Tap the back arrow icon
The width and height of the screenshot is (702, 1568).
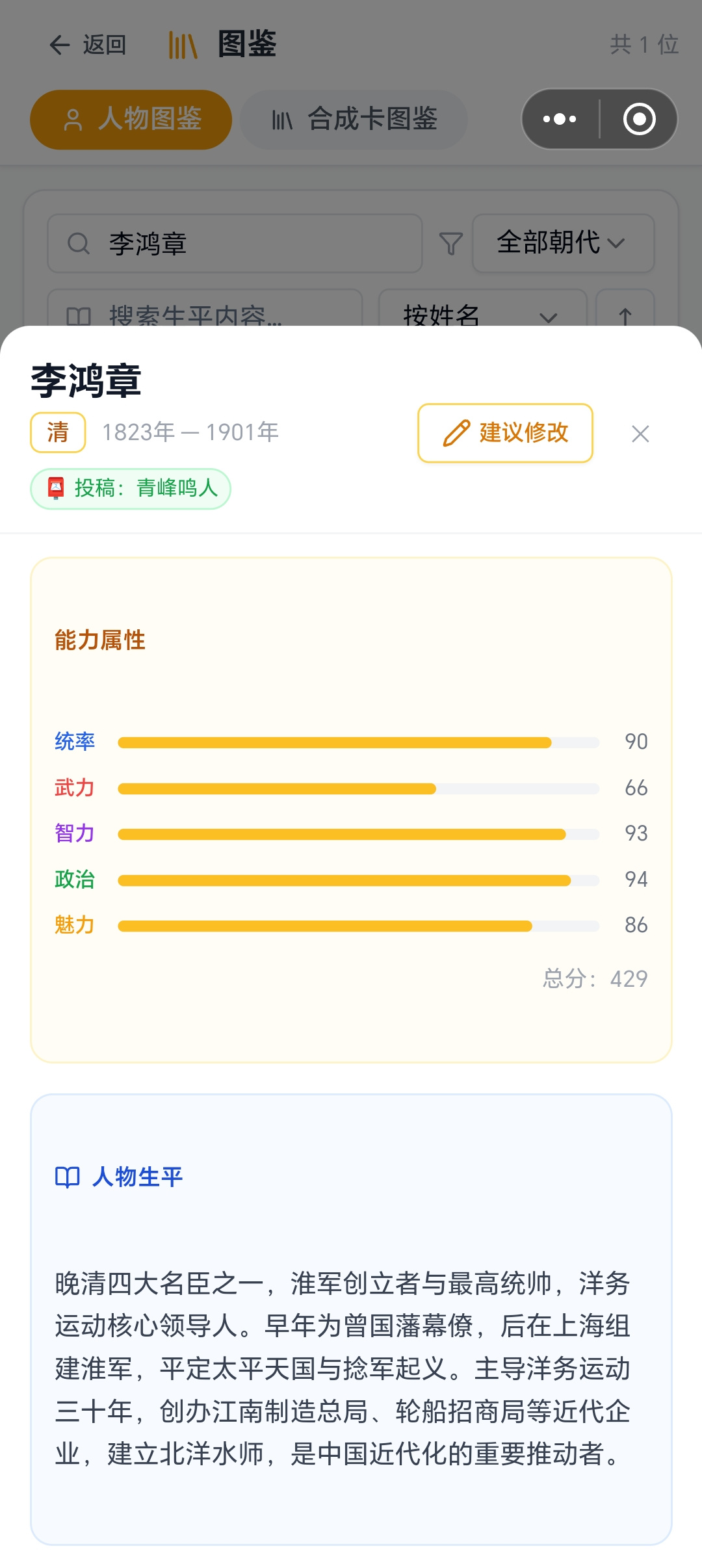[x=60, y=45]
